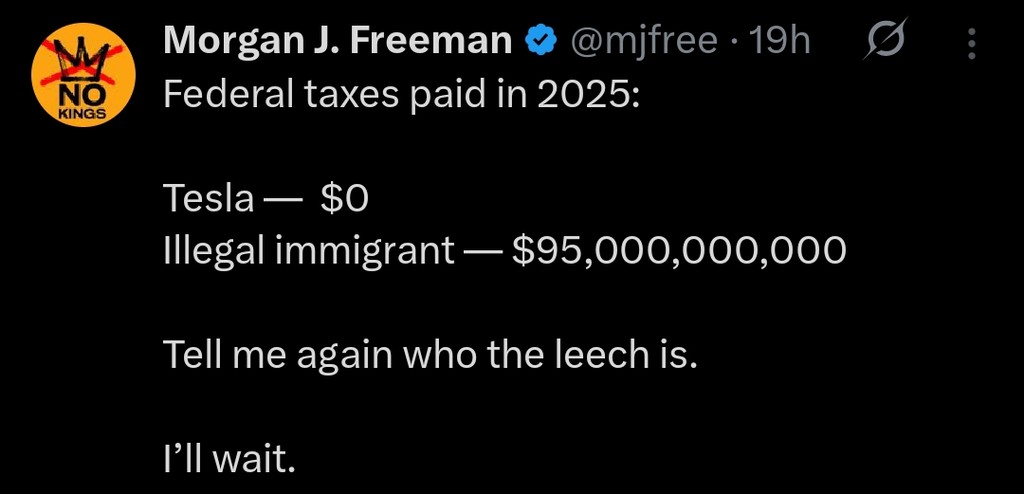Open the three-dot more options menu
The height and width of the screenshot is (494, 1024).
point(972,42)
